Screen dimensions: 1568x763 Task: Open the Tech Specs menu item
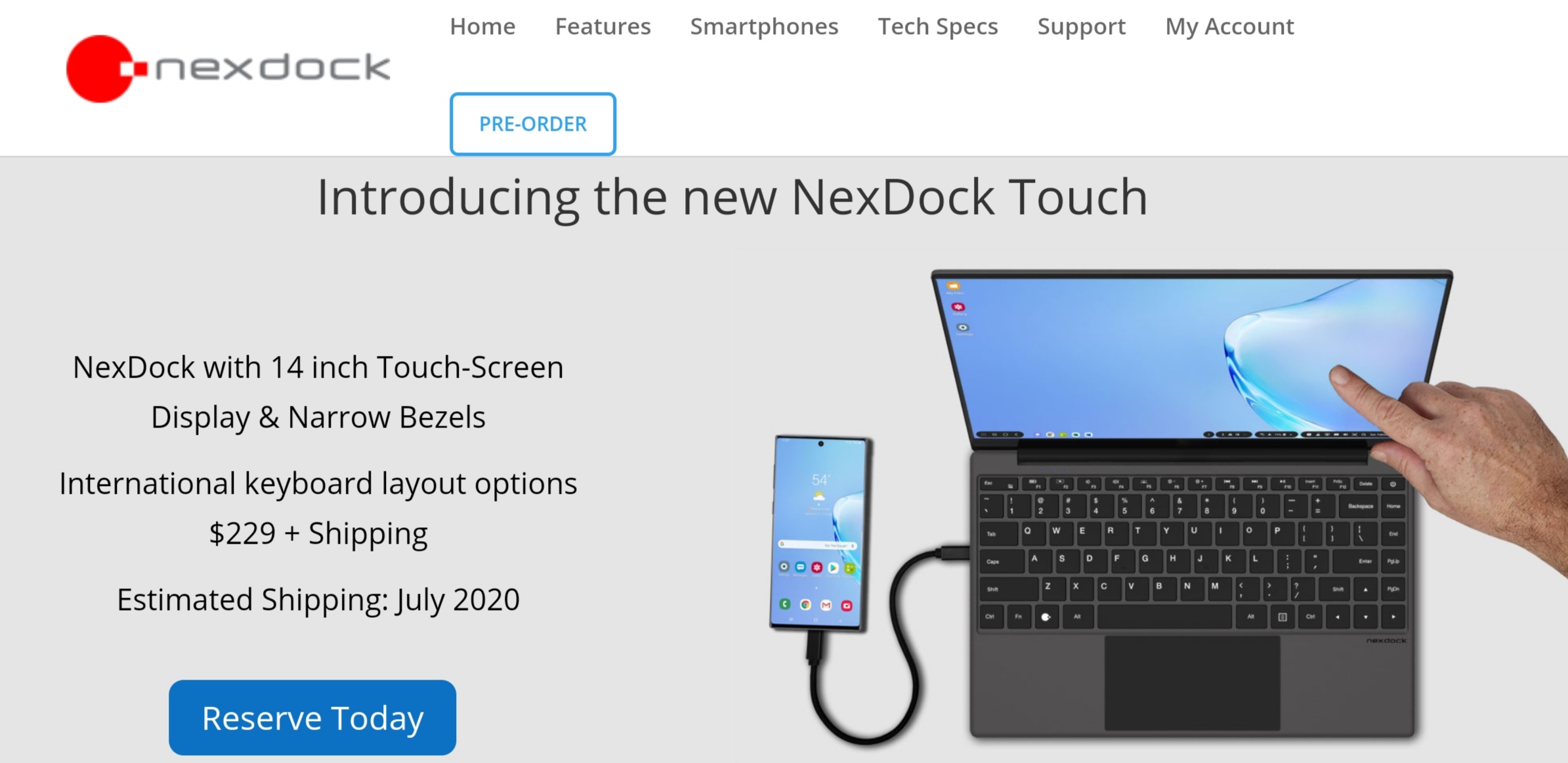point(938,26)
